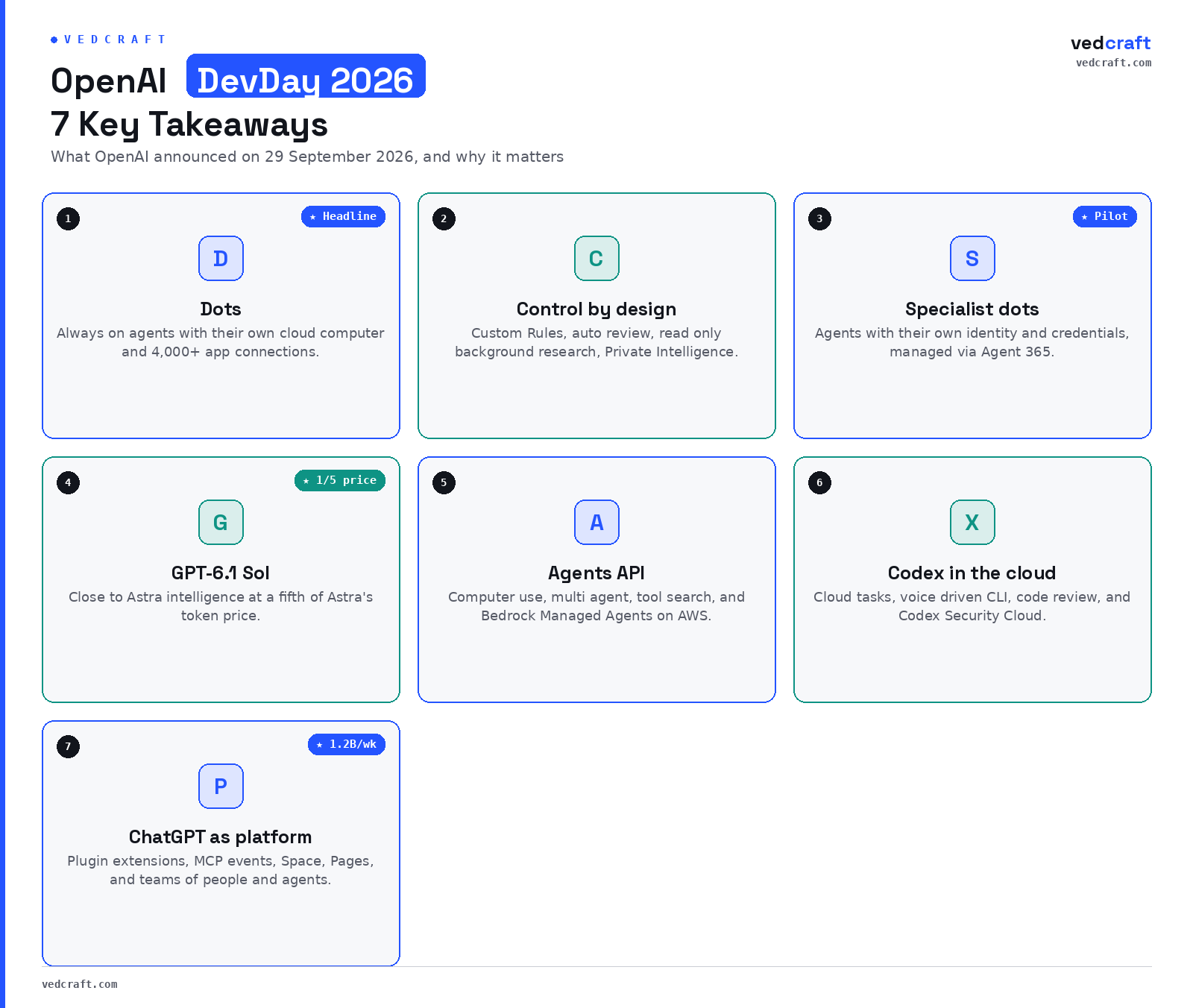Click number 2 badge on Control by design card
The image size is (1193, 1008).
click(x=444, y=218)
